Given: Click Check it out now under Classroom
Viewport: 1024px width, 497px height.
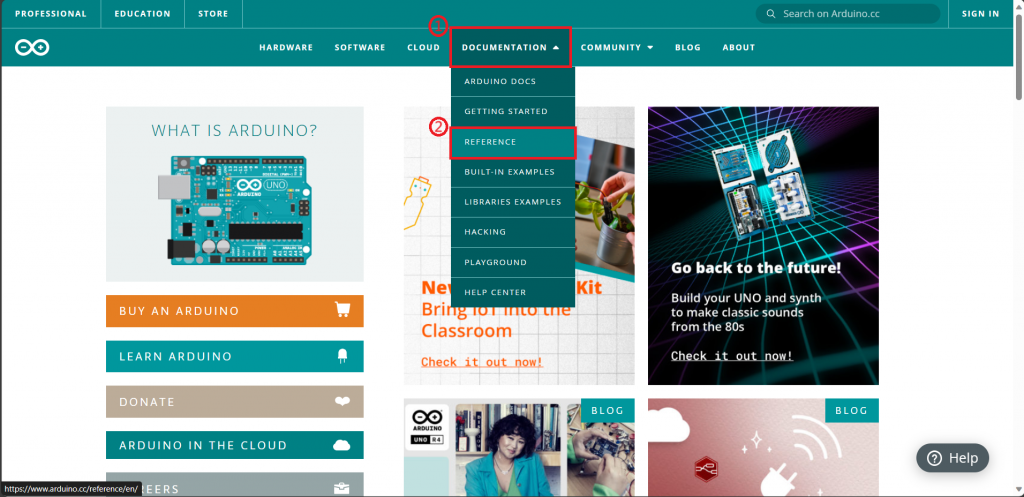Looking at the screenshot, I should 482,362.
